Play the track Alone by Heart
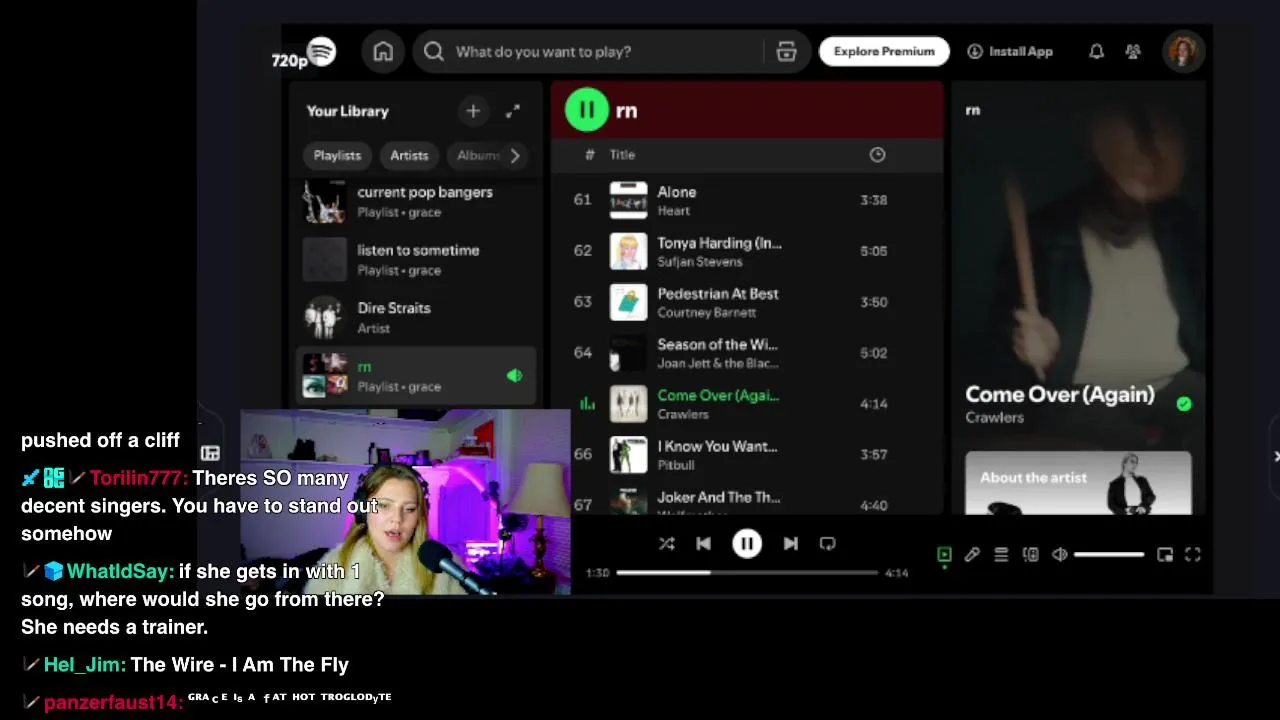This screenshot has width=1280, height=720. coord(745,200)
